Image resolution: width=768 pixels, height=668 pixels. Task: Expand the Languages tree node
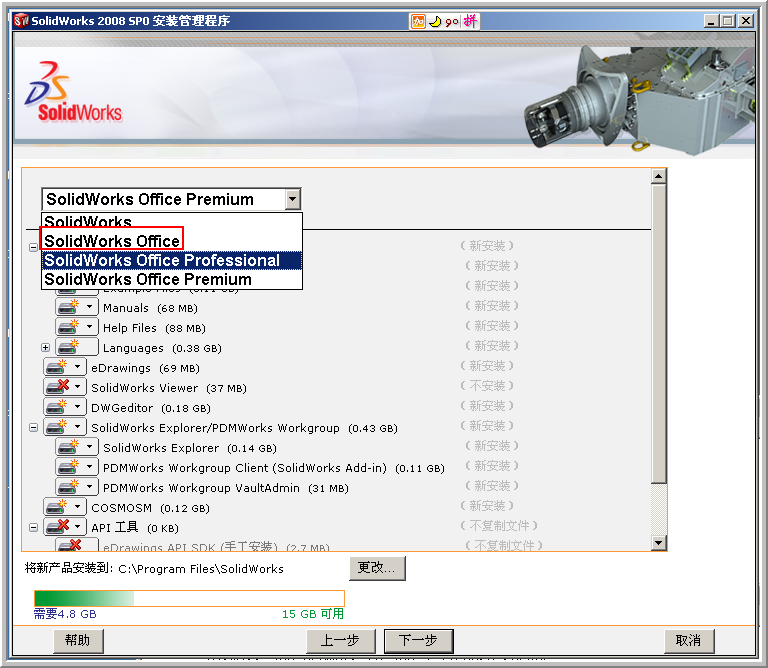[x=46, y=348]
